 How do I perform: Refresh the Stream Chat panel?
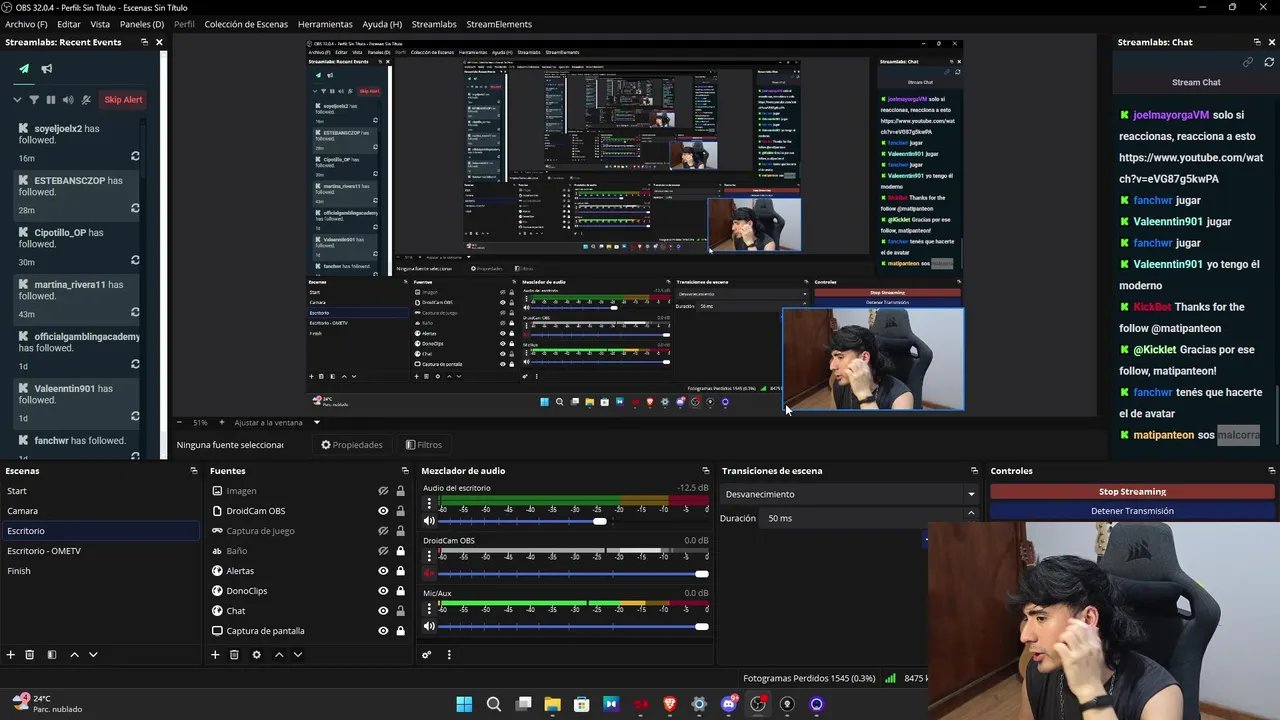click(x=1269, y=62)
